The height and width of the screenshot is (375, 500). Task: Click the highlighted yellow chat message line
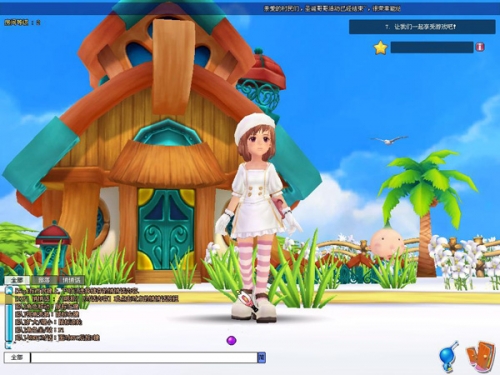click(x=97, y=299)
